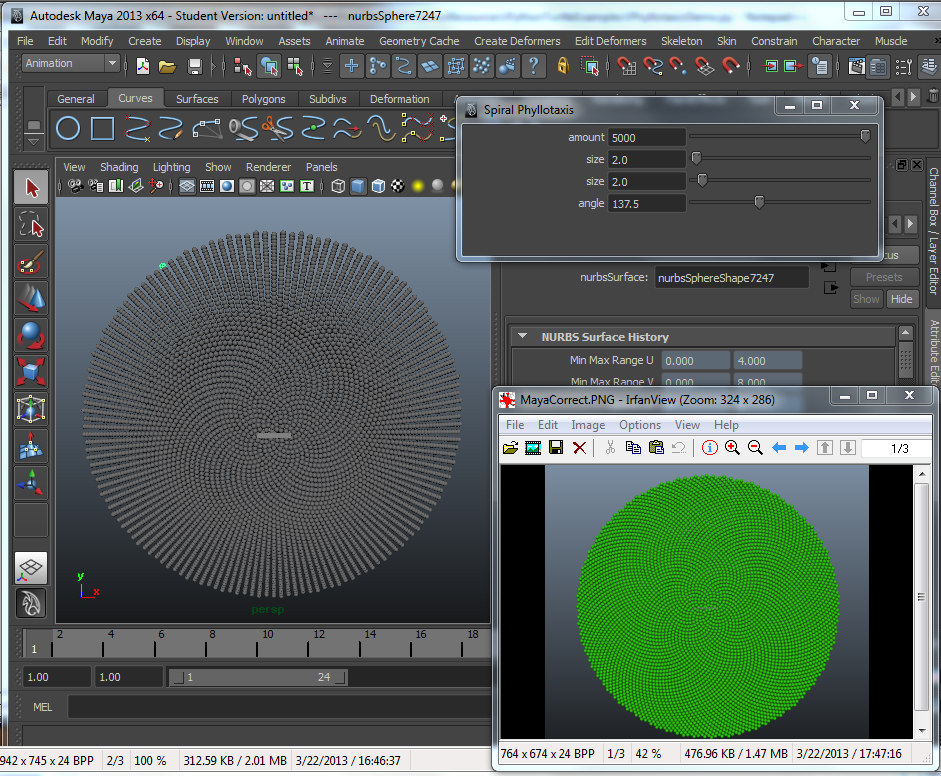941x776 pixels.
Task: Toggle the viewport grid display
Action: [x=186, y=186]
